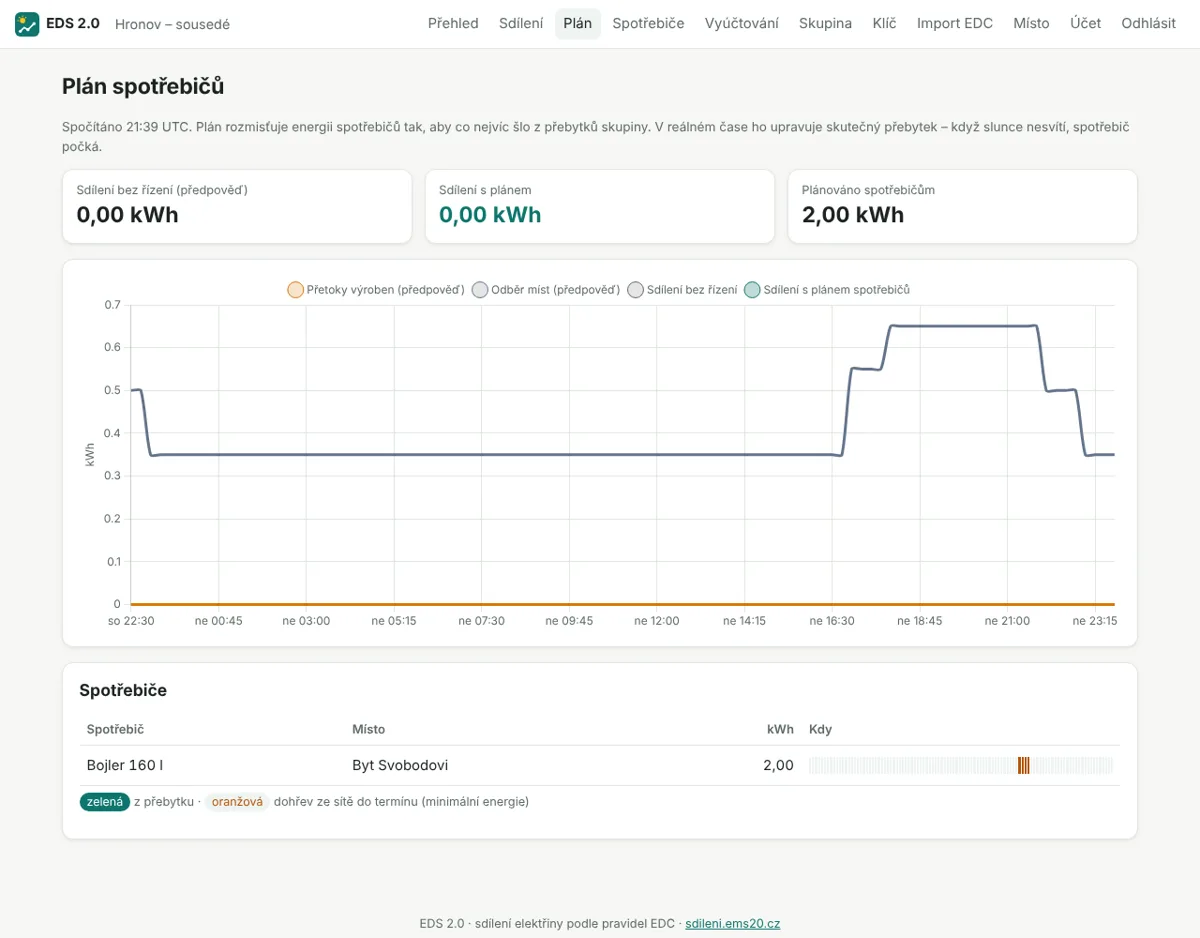
Task: Toggle the Sdílení s plánem spotřebičů legend series
Action: [x=827, y=290]
